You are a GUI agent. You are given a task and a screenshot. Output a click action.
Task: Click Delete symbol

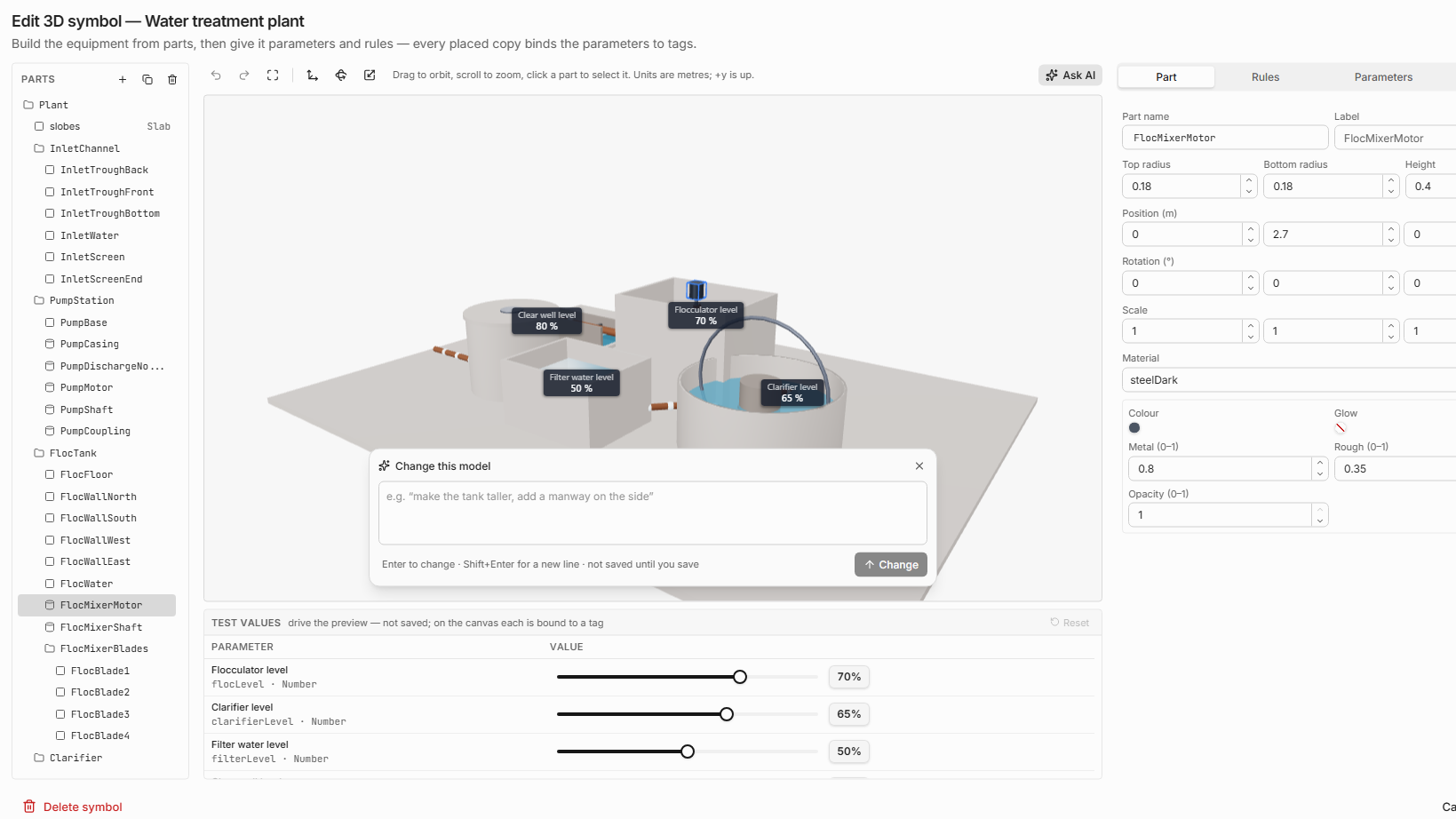pyautogui.click(x=73, y=807)
